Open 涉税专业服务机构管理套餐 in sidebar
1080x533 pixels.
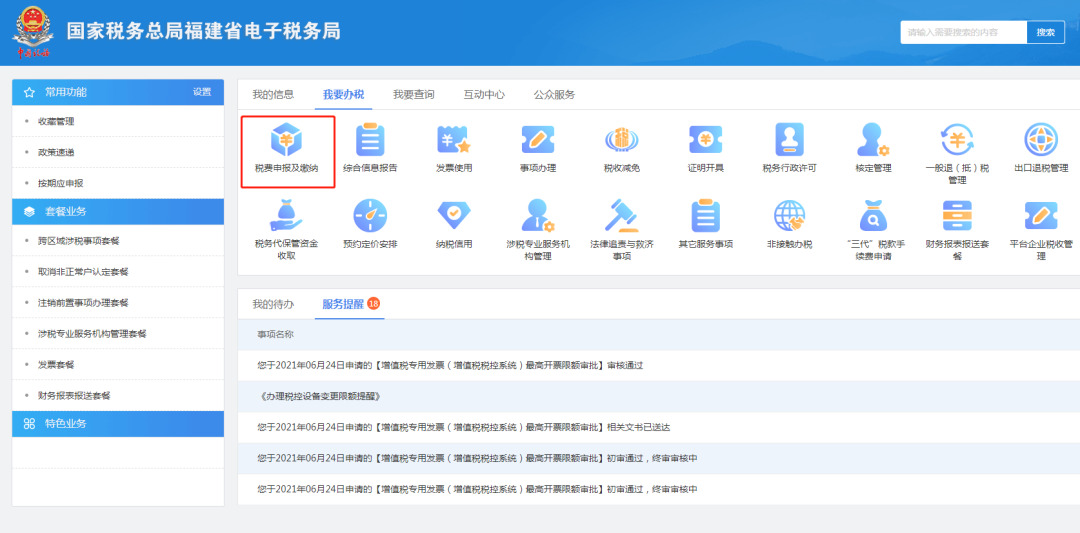coord(92,333)
